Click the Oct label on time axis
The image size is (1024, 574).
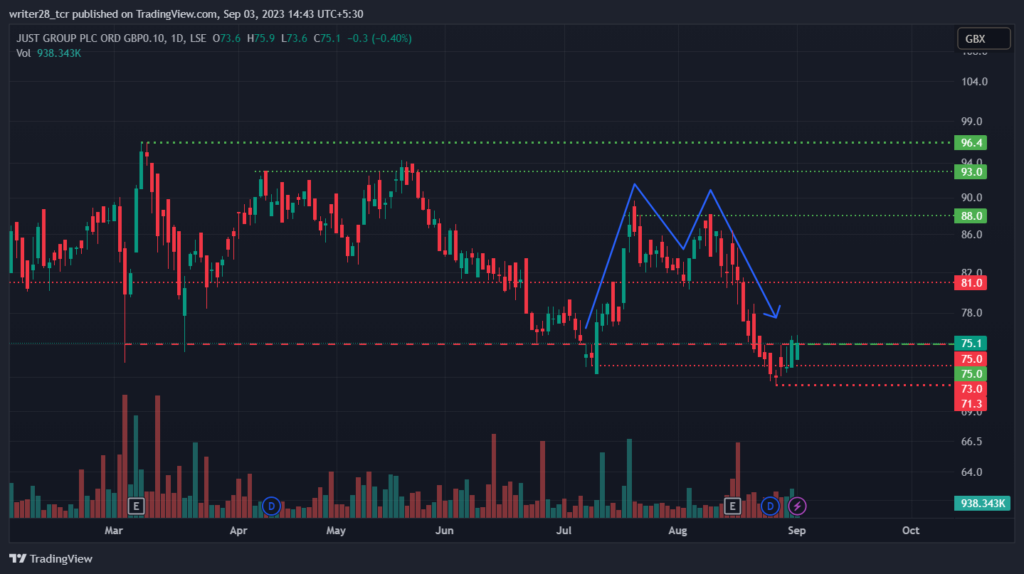click(911, 530)
